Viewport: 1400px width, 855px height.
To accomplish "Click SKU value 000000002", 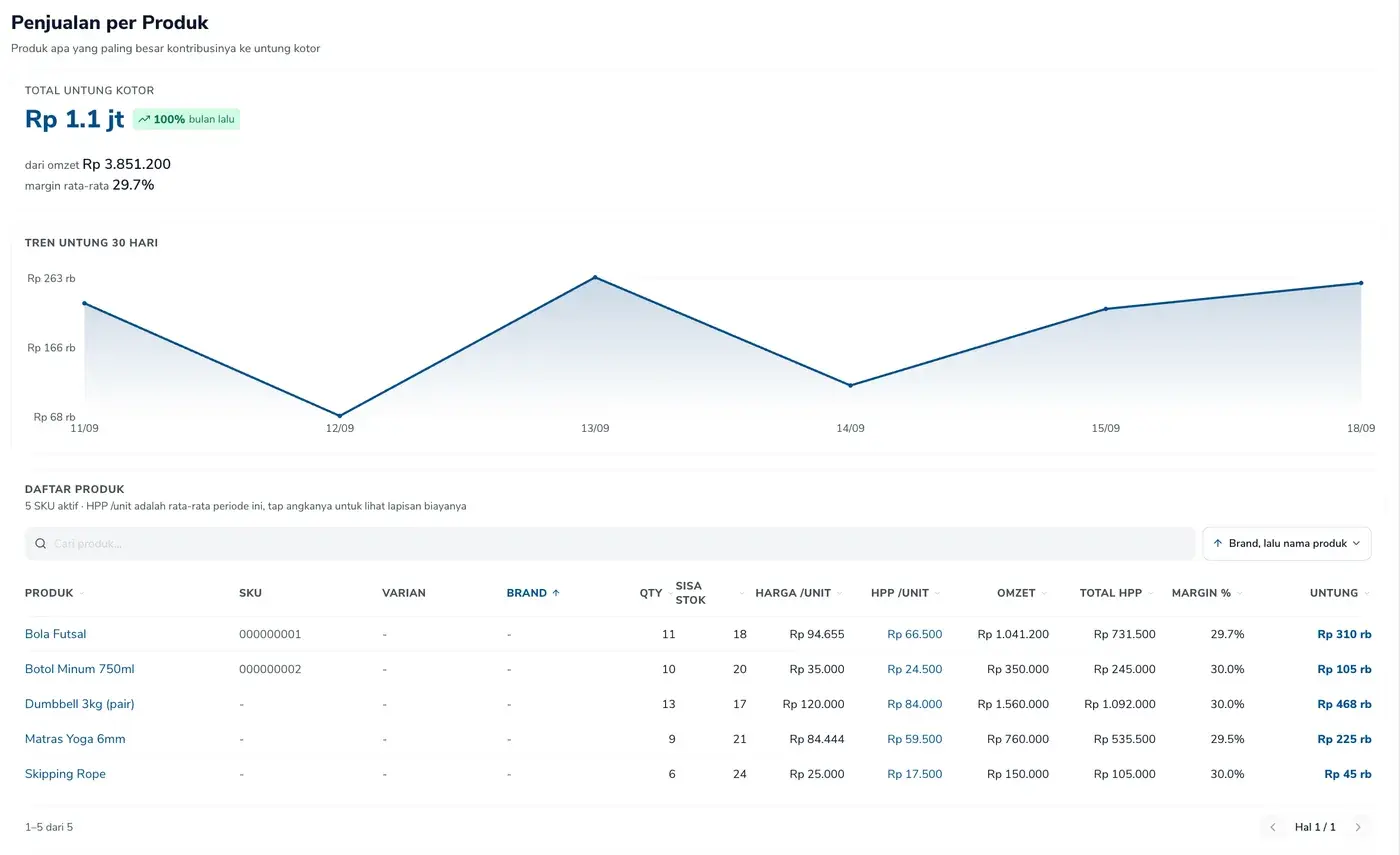I will point(270,669).
